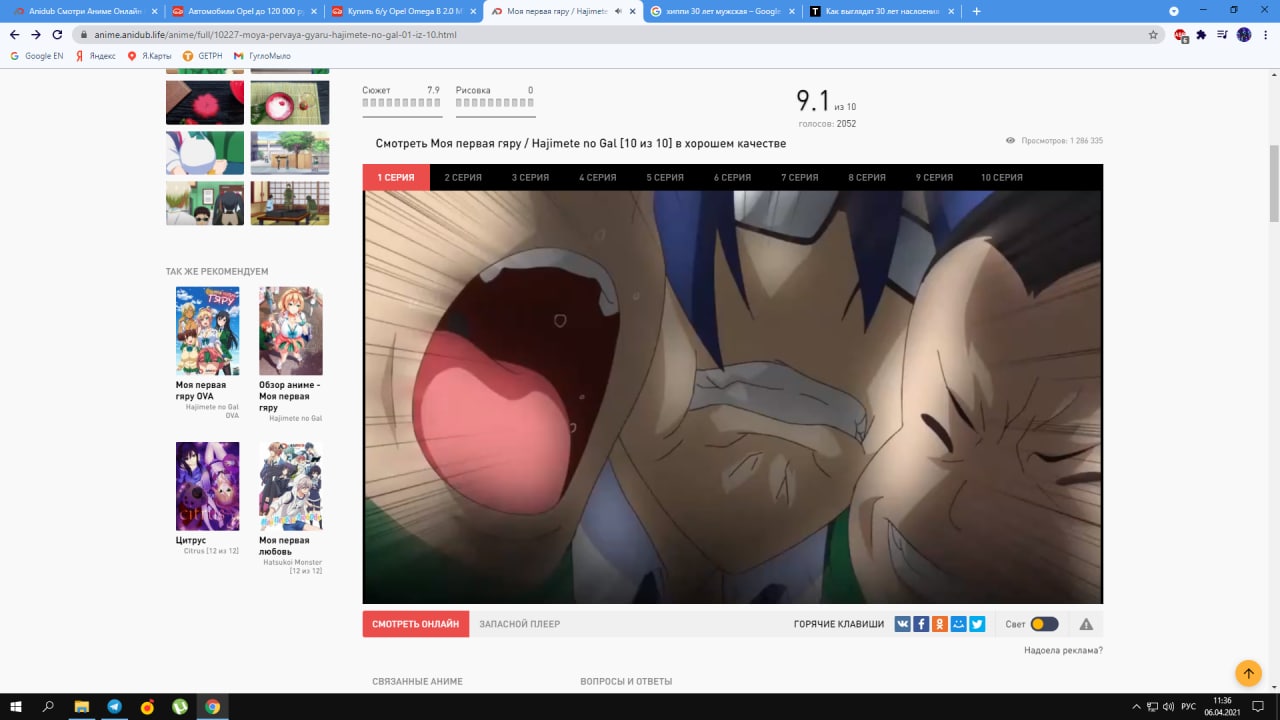Open Моя первая любовь recommendation poster

291,486
